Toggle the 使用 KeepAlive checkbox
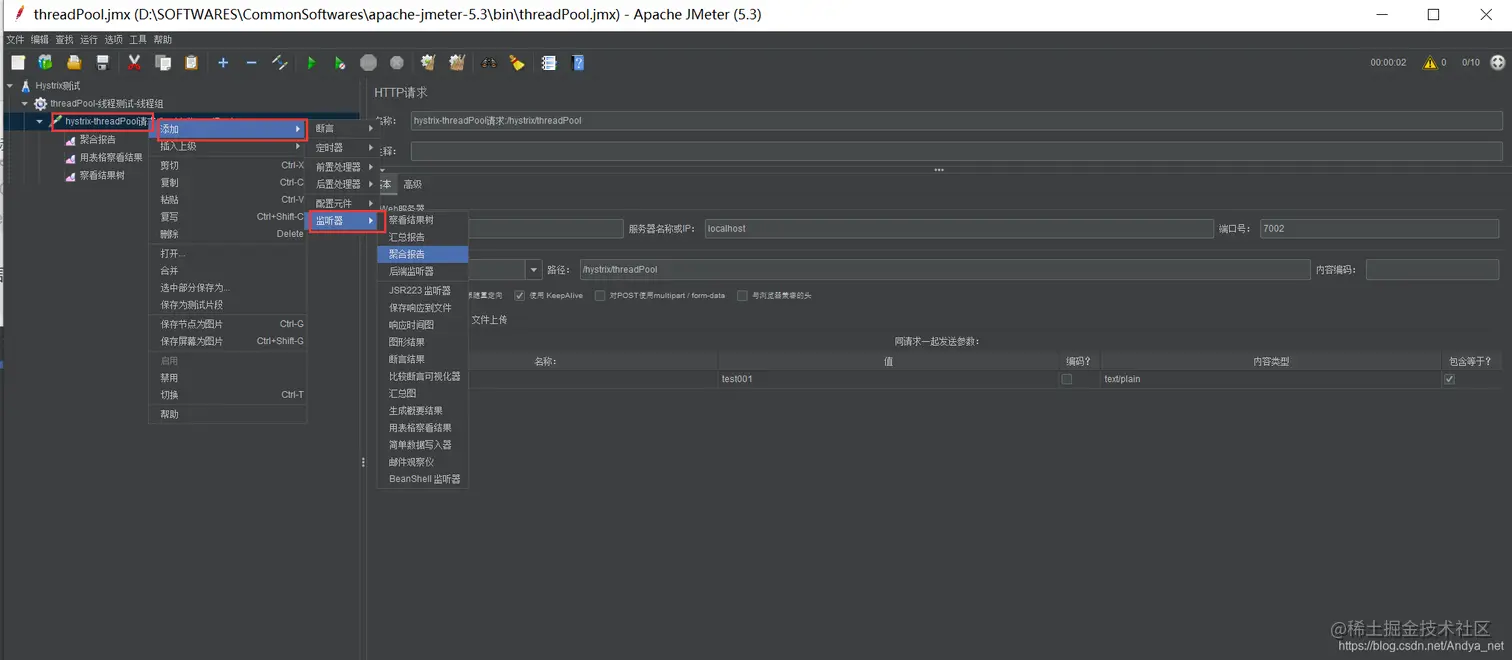Screen dimensions: 1512x660 [x=520, y=296]
